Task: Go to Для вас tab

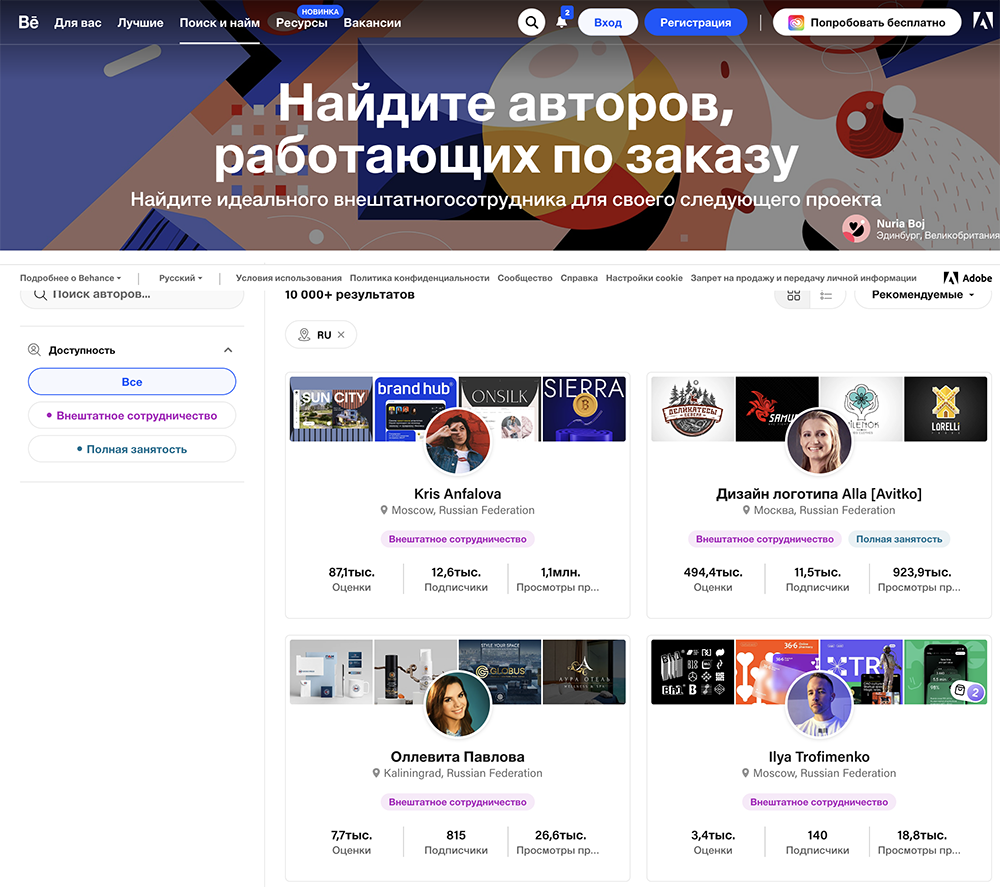Action: click(78, 22)
